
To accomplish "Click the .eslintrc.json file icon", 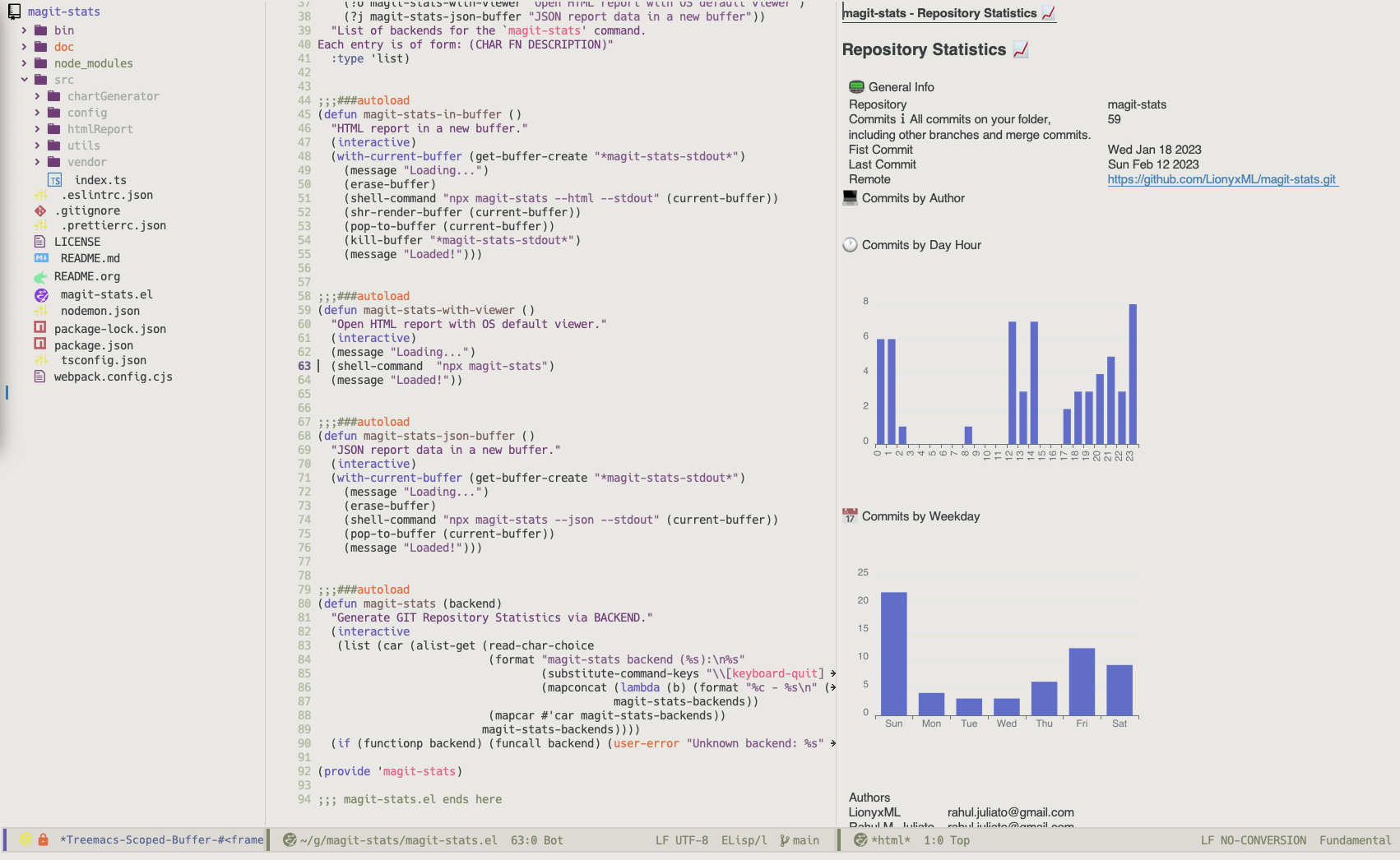I will pyautogui.click(x=40, y=195).
